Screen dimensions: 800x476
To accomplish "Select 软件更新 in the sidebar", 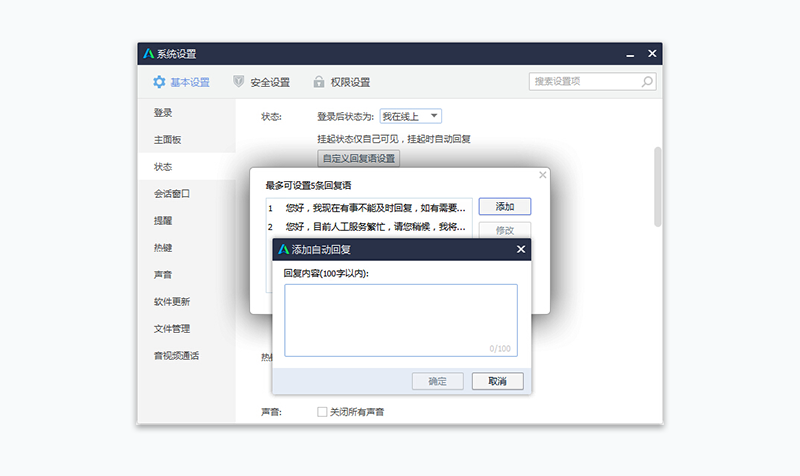I will [186, 302].
